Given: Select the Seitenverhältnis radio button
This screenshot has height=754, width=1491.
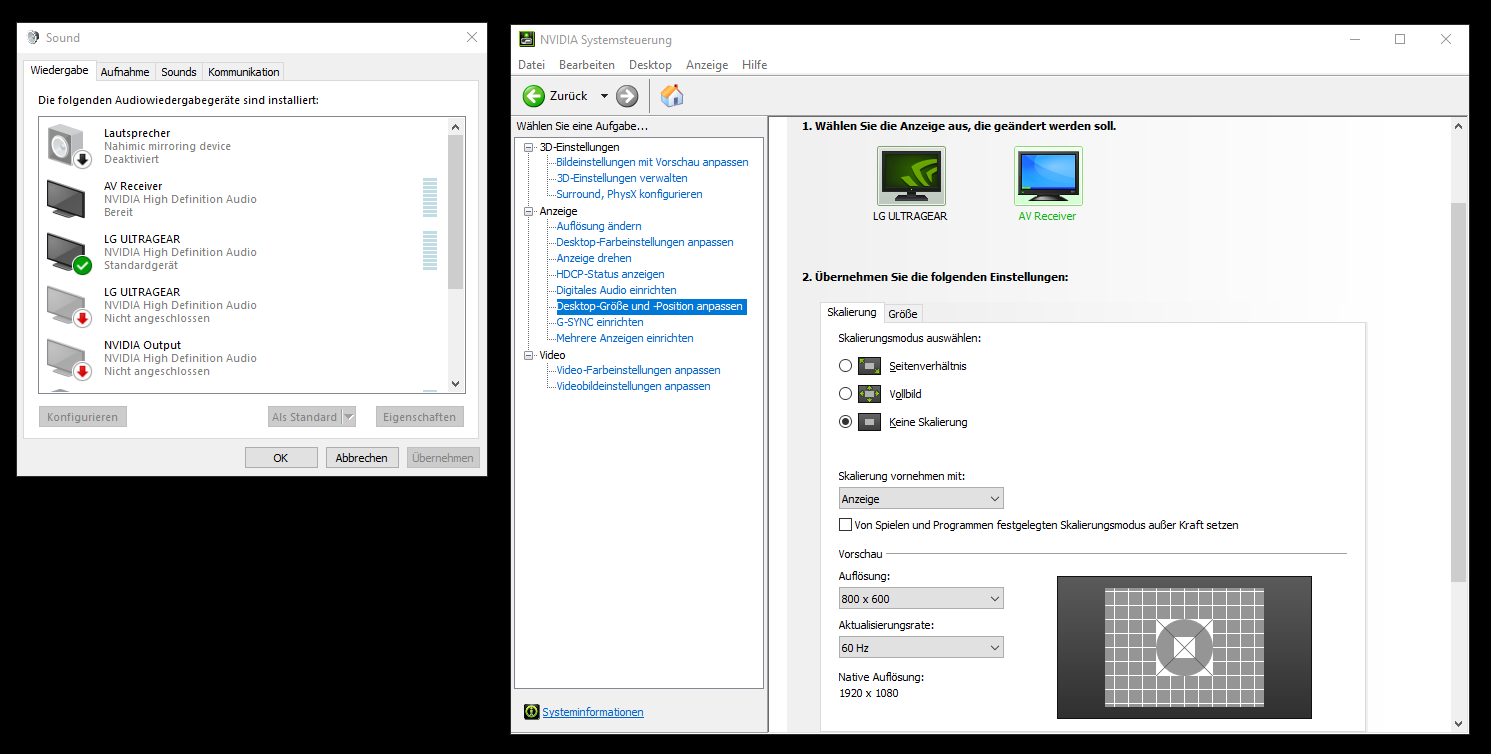Looking at the screenshot, I should point(846,366).
